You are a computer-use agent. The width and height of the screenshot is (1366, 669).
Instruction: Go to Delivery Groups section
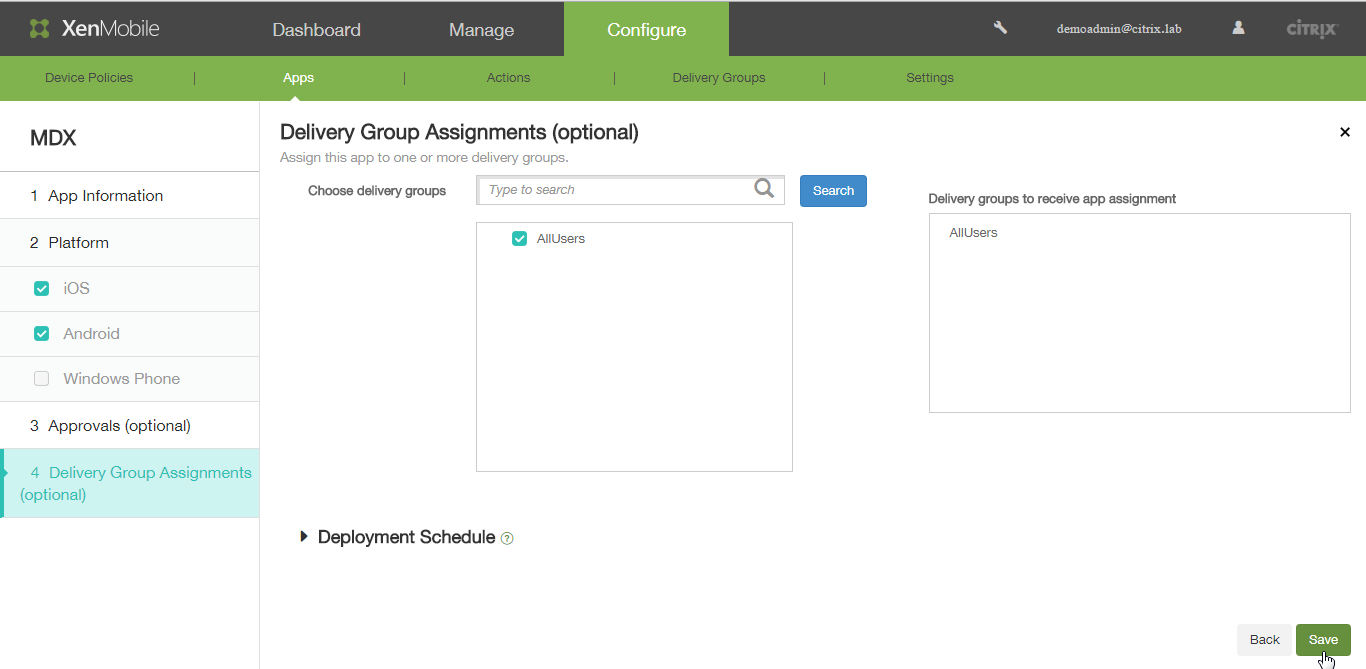point(718,78)
